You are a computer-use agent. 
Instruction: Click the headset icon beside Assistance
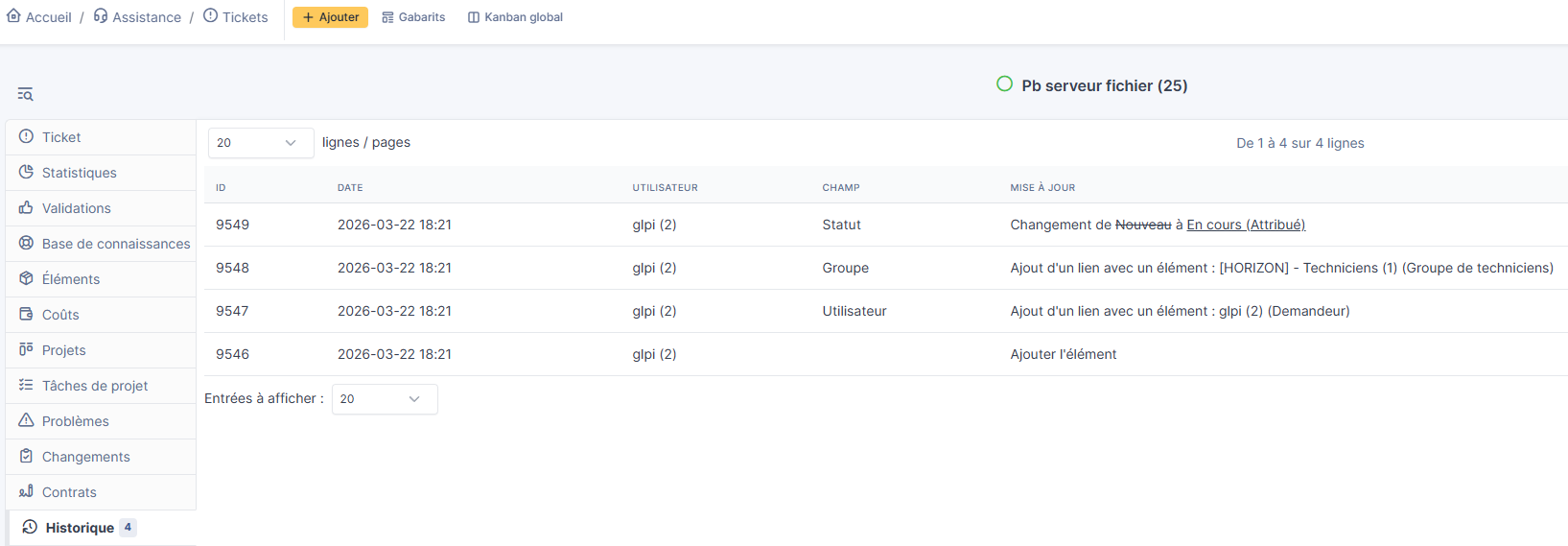tap(101, 16)
